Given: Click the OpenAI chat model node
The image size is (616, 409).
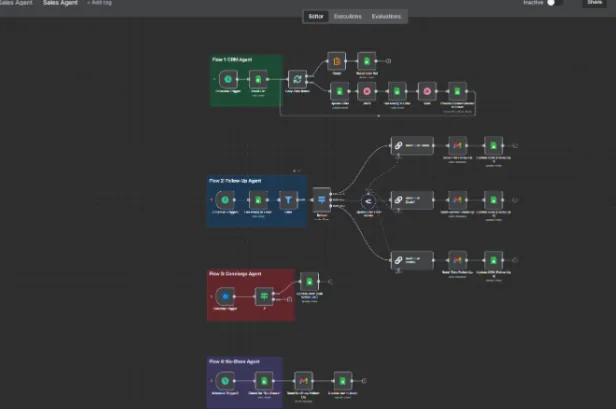Looking at the screenshot, I should pos(368,201).
